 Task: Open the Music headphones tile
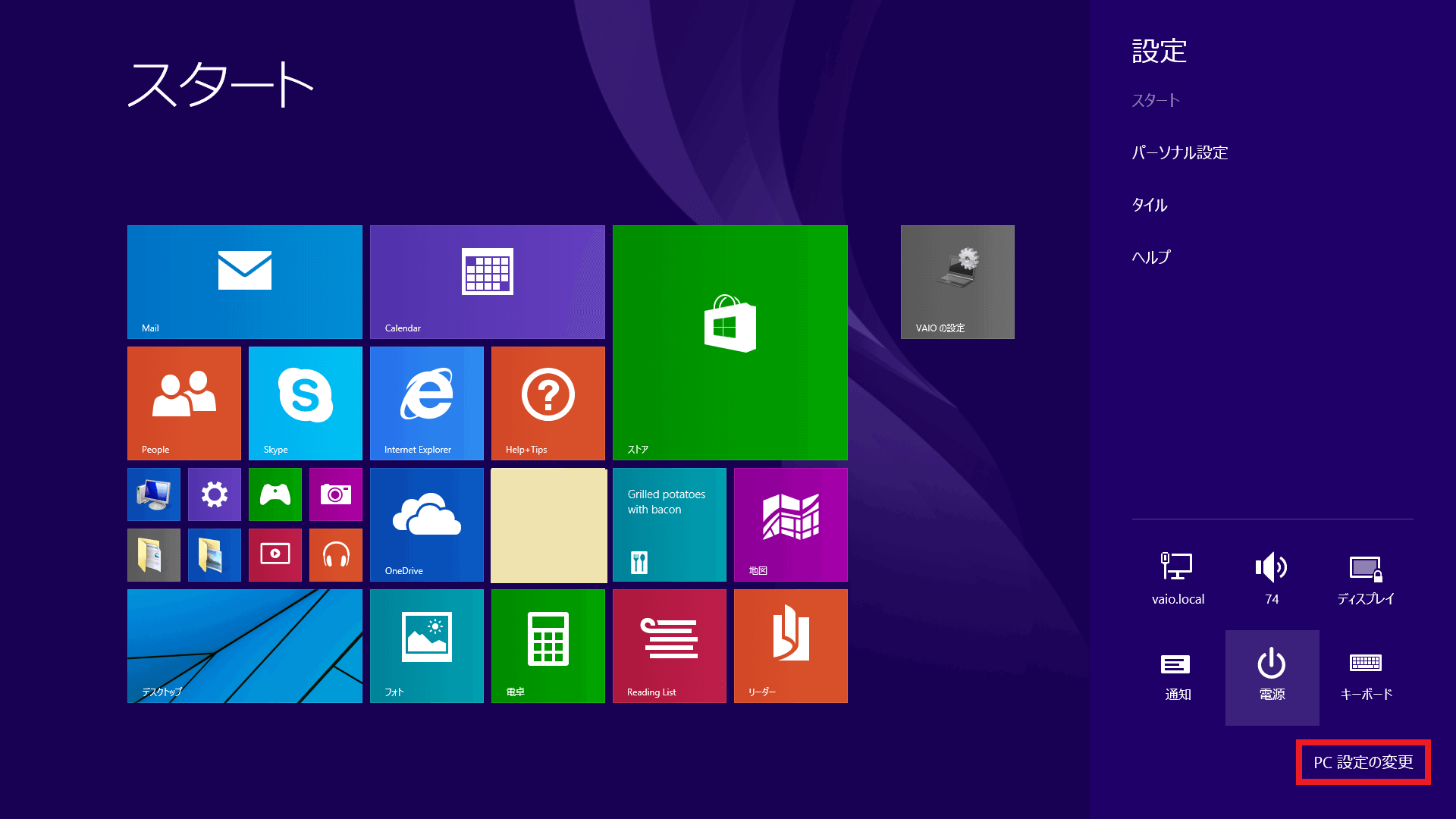pos(336,555)
